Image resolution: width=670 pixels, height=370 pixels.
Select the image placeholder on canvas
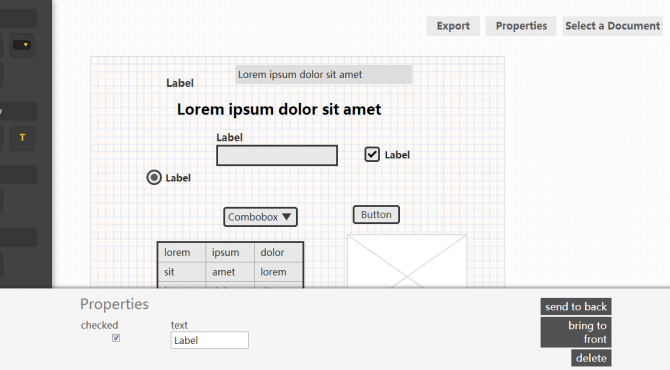[406, 261]
